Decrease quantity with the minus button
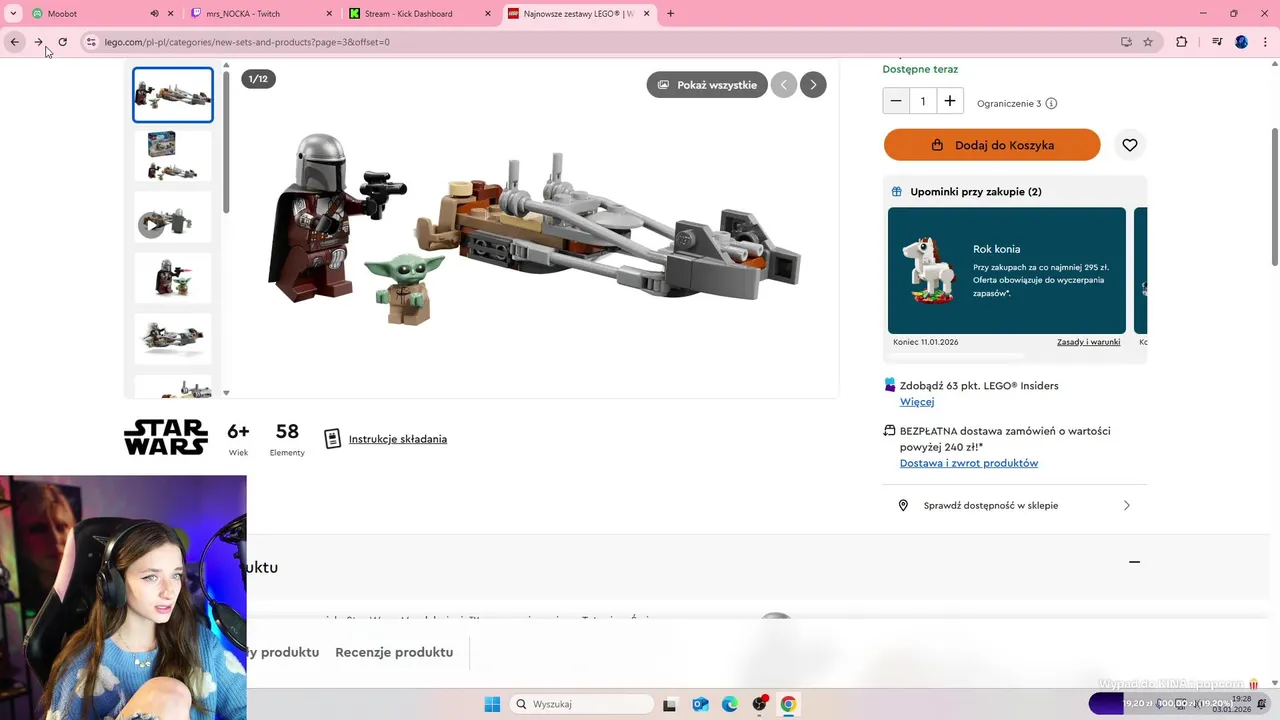 point(896,101)
